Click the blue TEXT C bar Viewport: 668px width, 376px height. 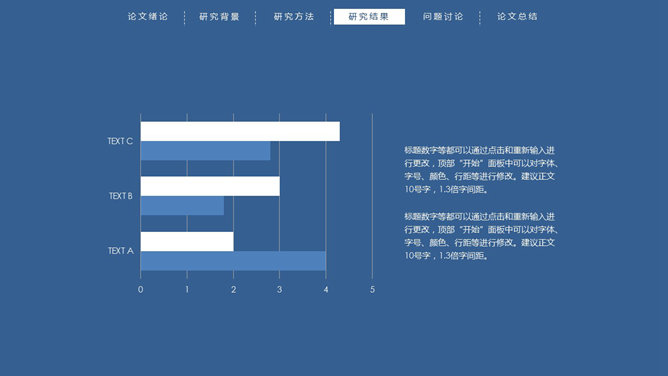click(205, 151)
